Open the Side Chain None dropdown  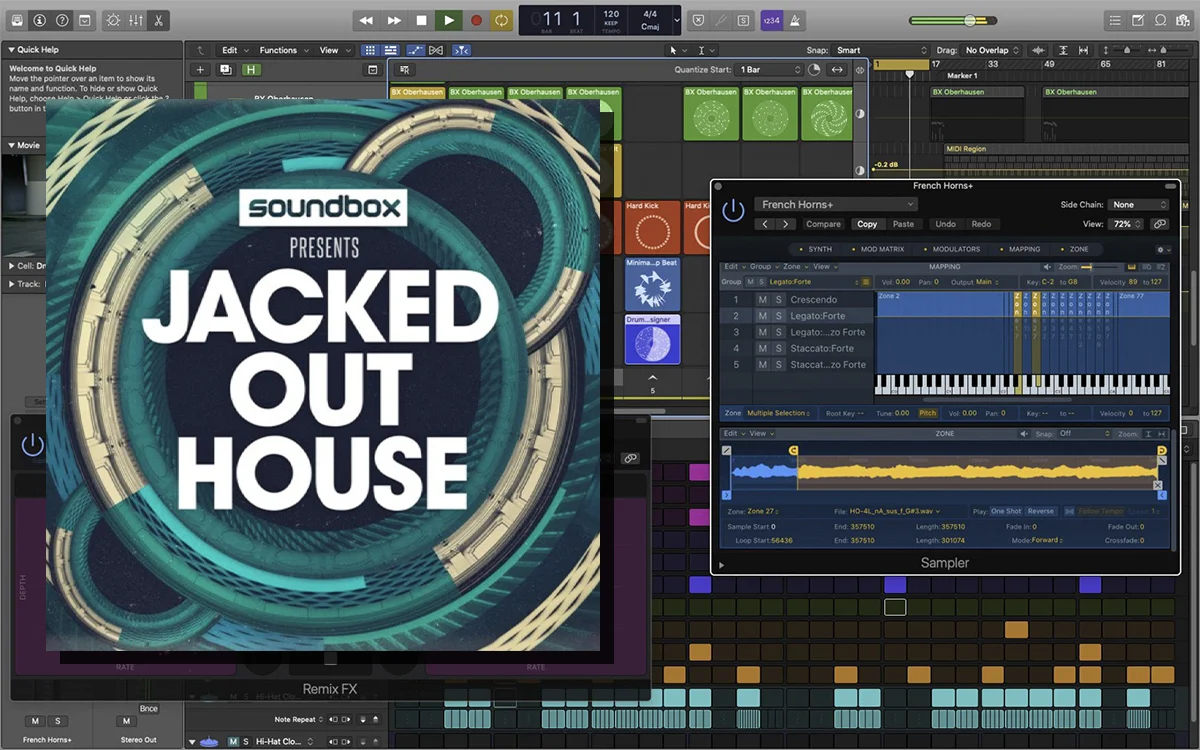pos(1139,205)
